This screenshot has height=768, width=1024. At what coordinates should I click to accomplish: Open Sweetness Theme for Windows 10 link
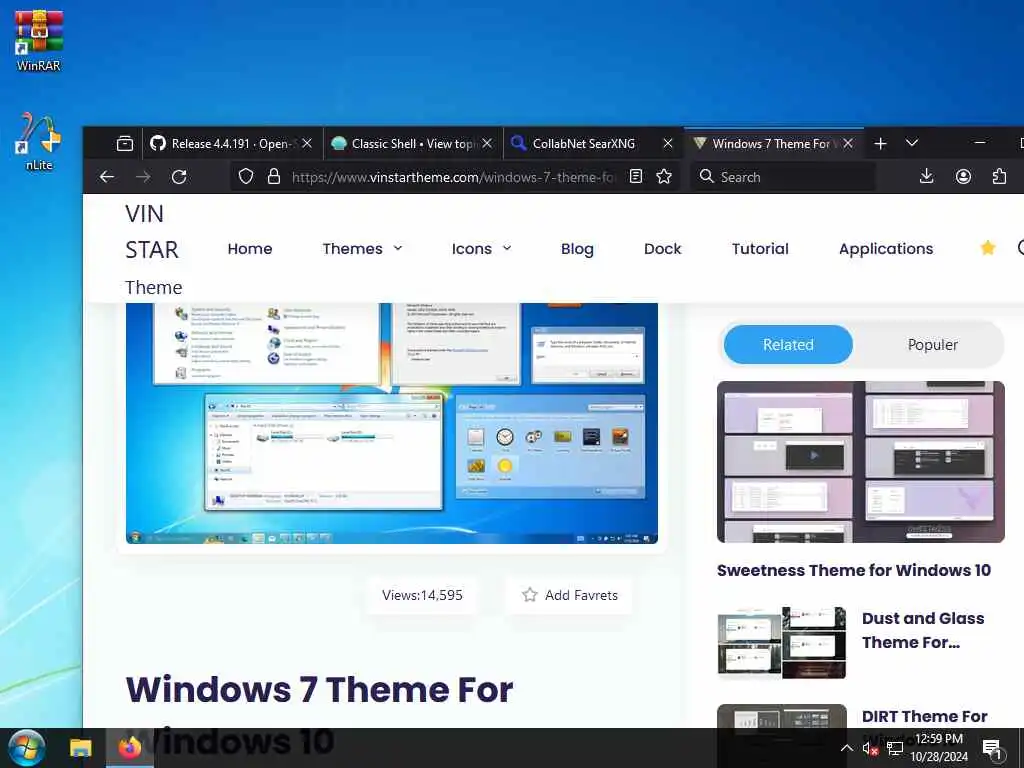click(x=854, y=570)
